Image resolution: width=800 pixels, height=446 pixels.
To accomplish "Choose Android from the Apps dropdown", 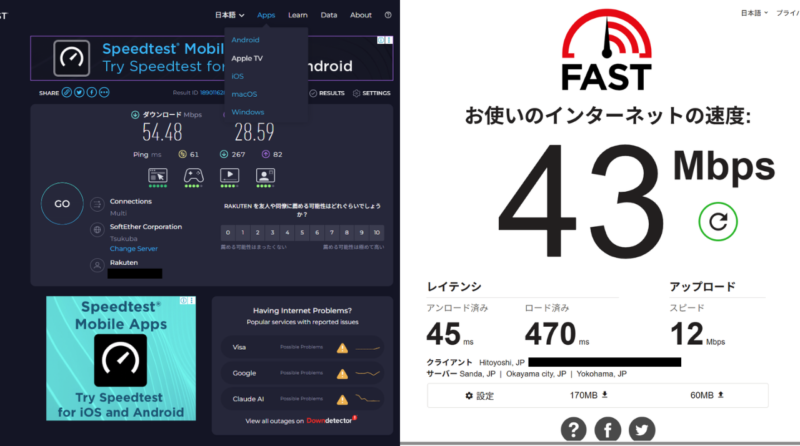I will pyautogui.click(x=245, y=40).
